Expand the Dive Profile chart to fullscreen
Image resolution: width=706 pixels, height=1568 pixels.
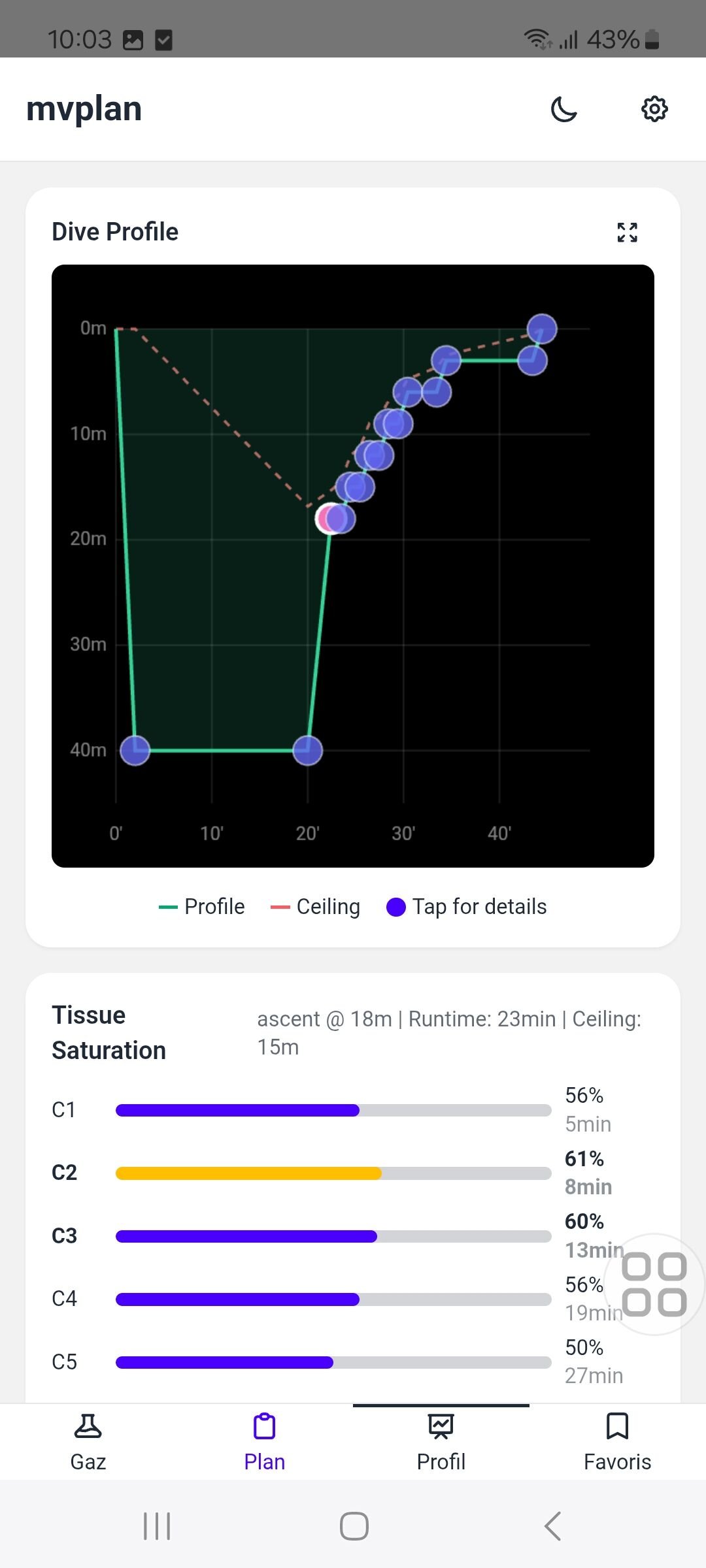627,232
